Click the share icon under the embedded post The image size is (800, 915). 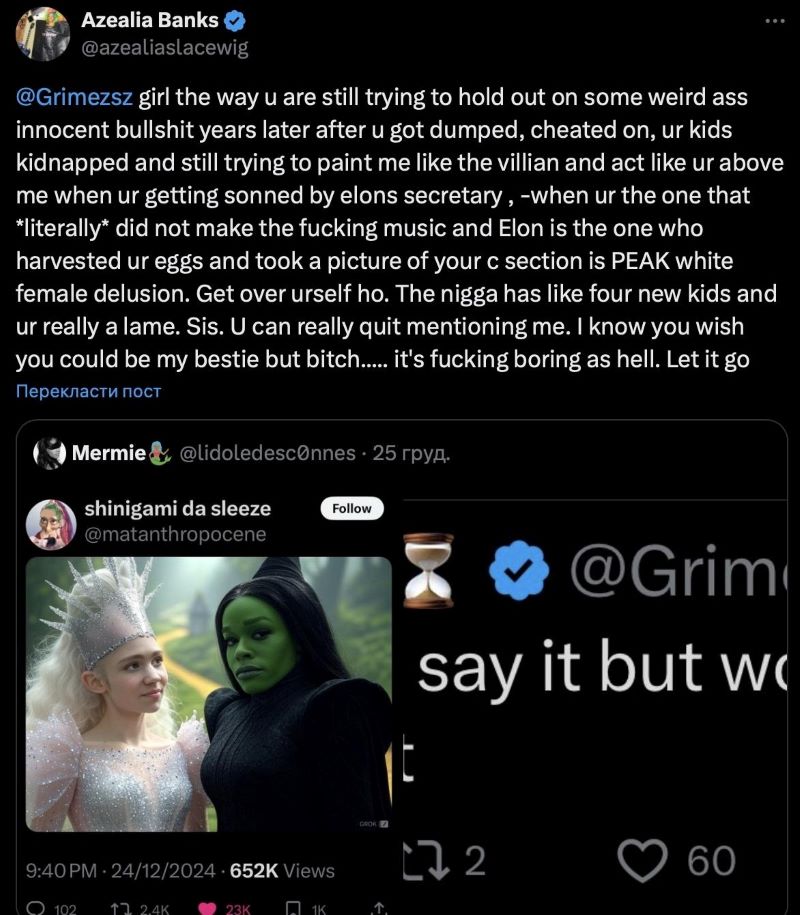click(x=379, y=909)
